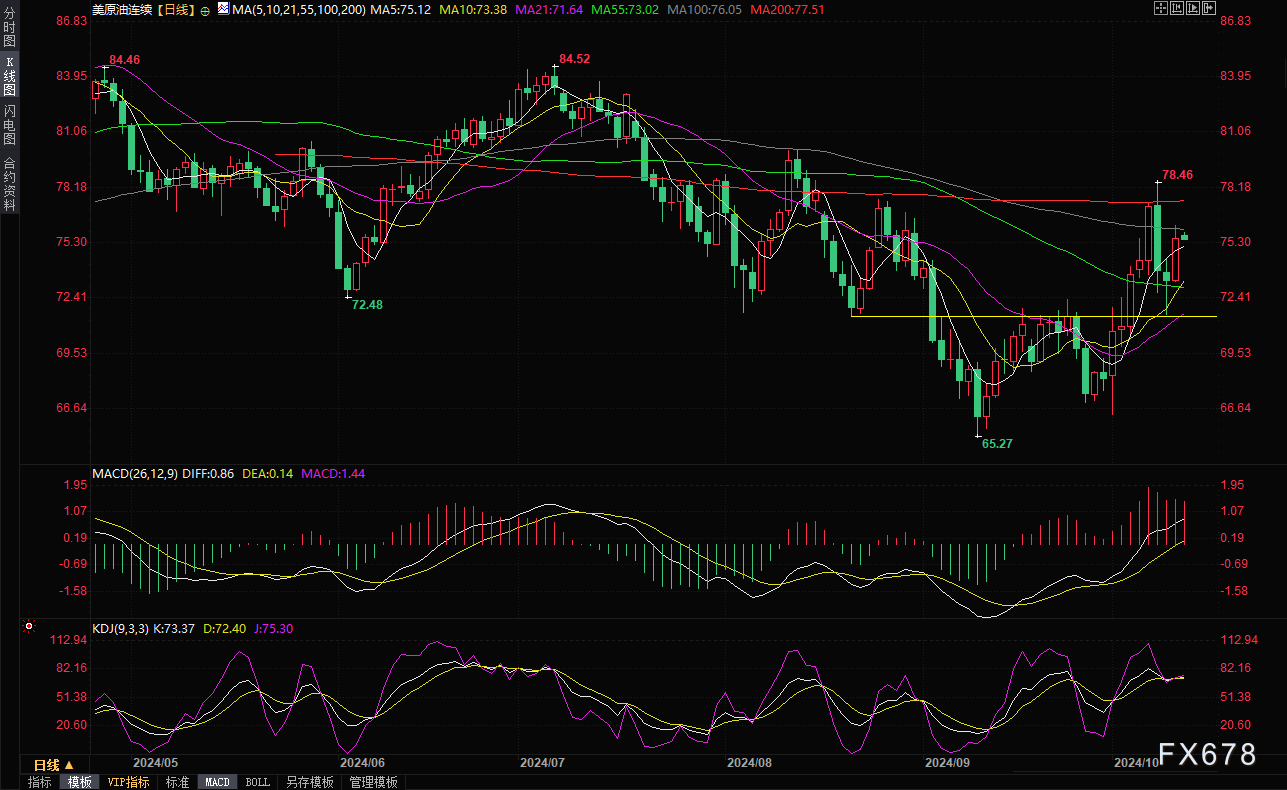Click the circled plus icon beside 日线 title

(205, 10)
